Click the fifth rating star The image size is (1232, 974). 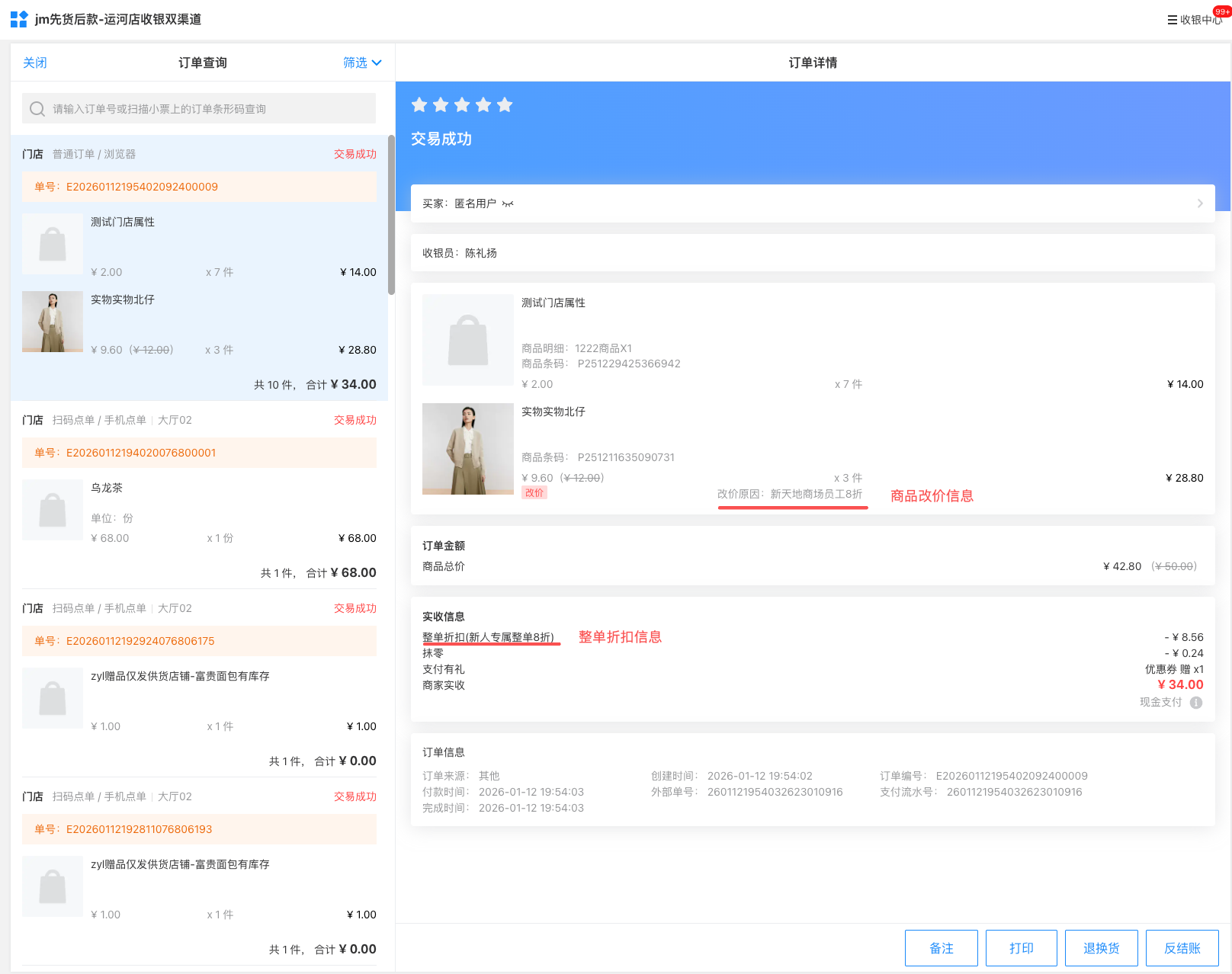pos(505,105)
